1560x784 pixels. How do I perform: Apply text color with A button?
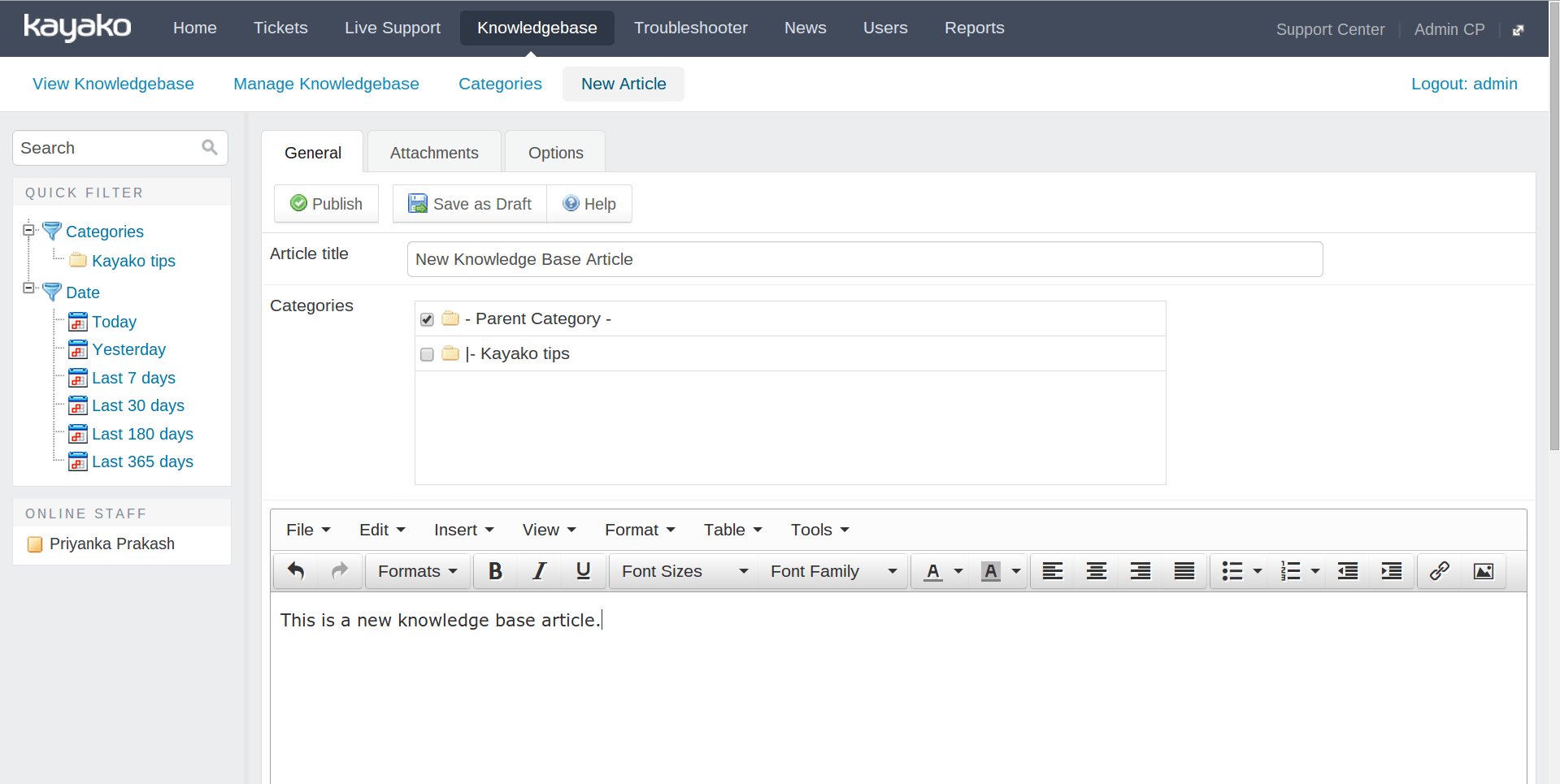933,571
